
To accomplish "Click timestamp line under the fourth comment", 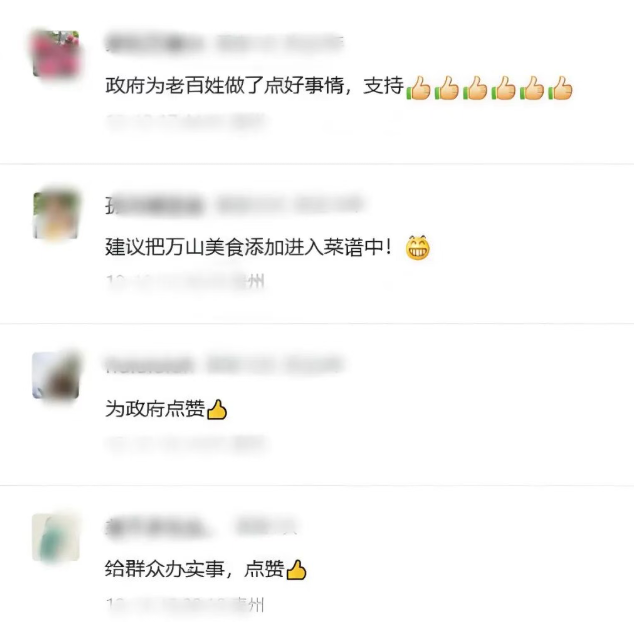I will (x=185, y=605).
